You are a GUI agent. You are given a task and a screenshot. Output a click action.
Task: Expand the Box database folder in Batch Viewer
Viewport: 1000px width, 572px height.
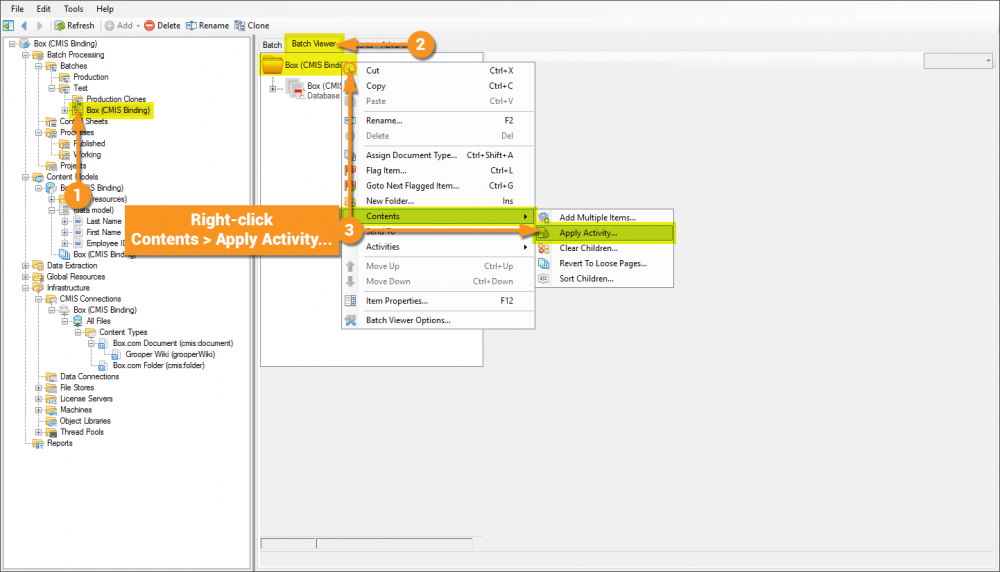(x=273, y=89)
